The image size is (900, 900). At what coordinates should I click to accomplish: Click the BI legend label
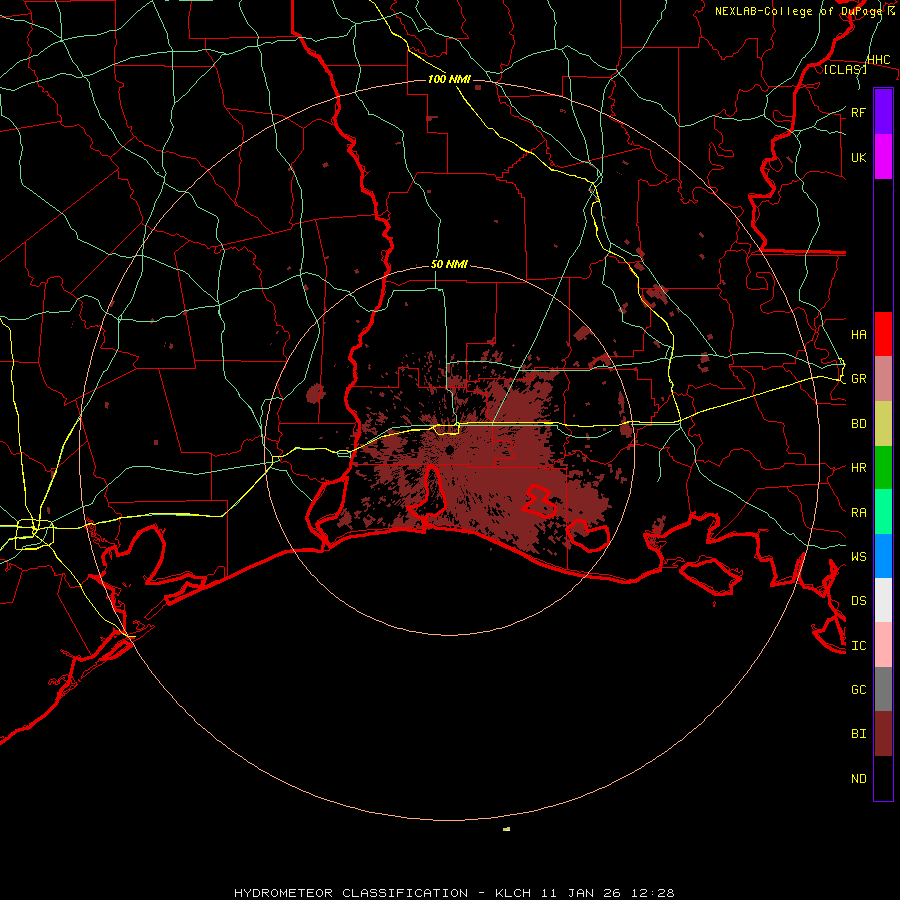coord(858,734)
